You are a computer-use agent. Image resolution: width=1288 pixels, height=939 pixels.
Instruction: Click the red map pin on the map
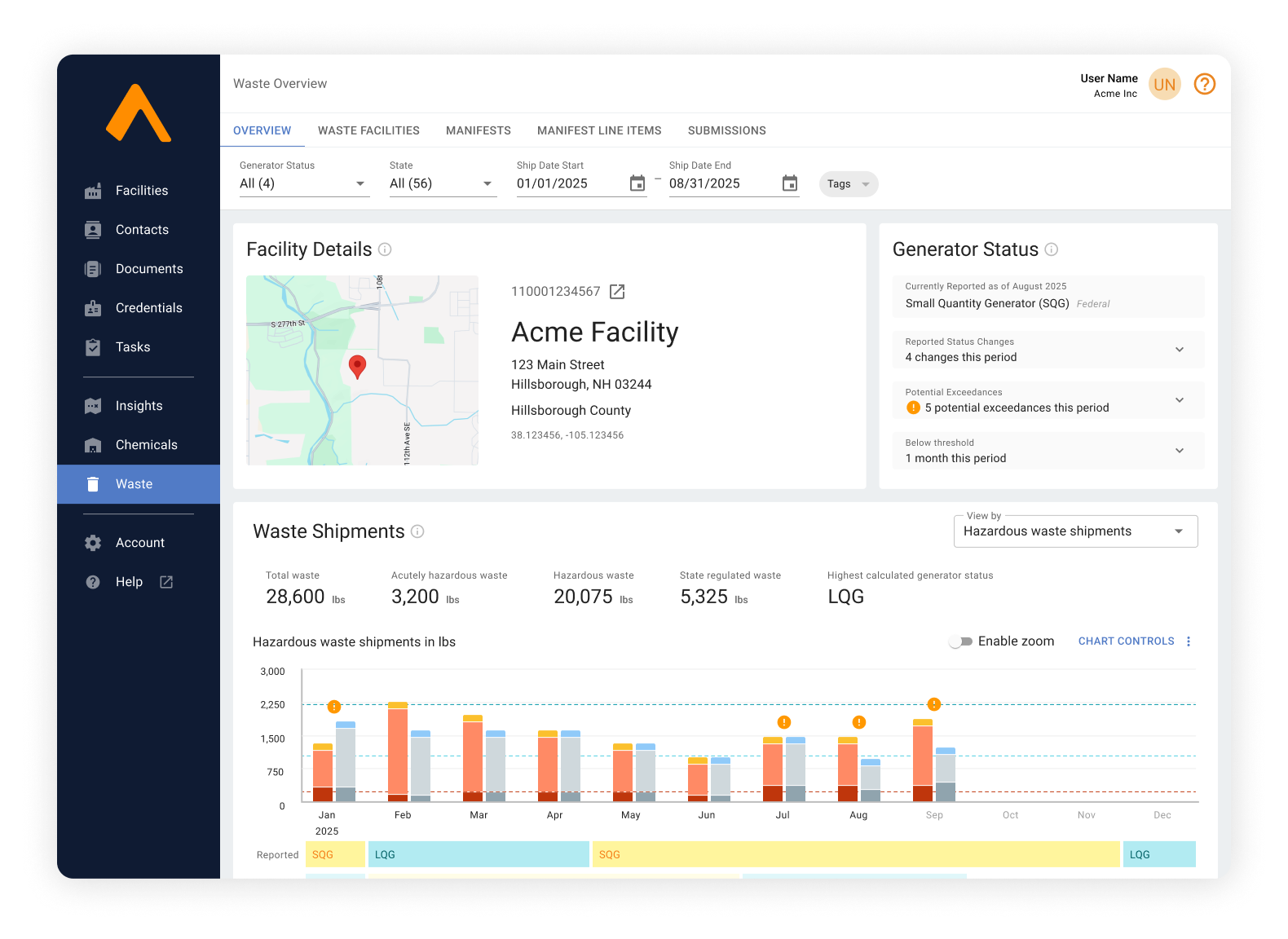(357, 366)
